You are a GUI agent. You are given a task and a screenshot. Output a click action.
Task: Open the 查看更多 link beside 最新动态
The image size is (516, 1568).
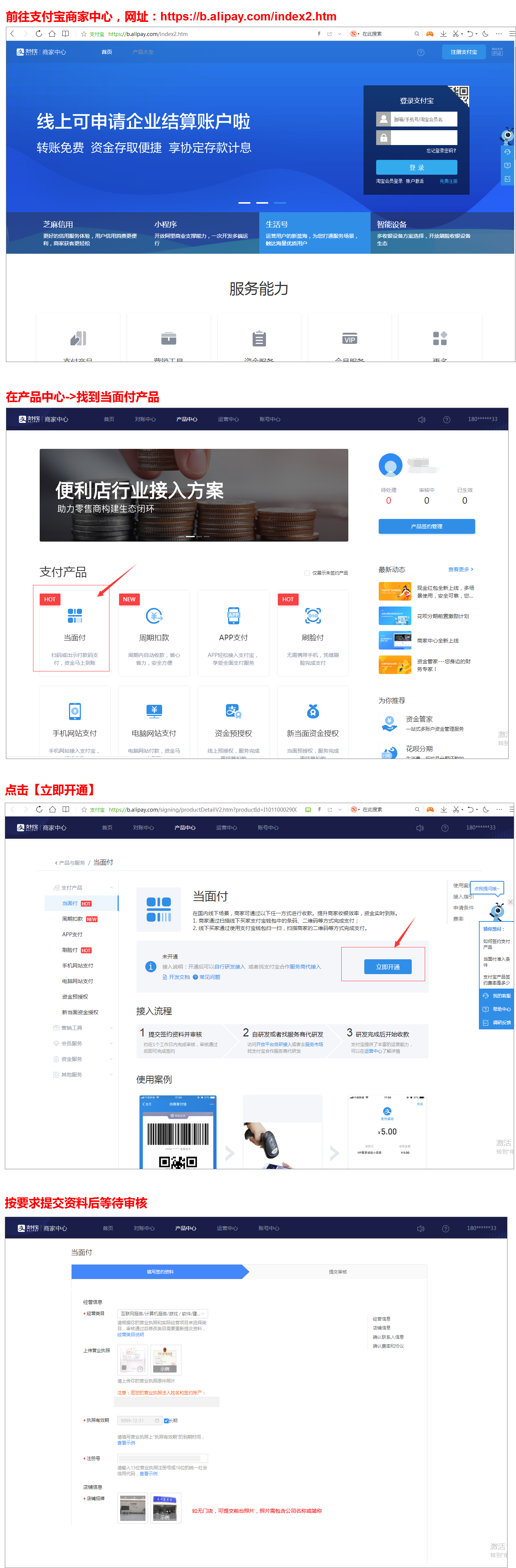461,569
